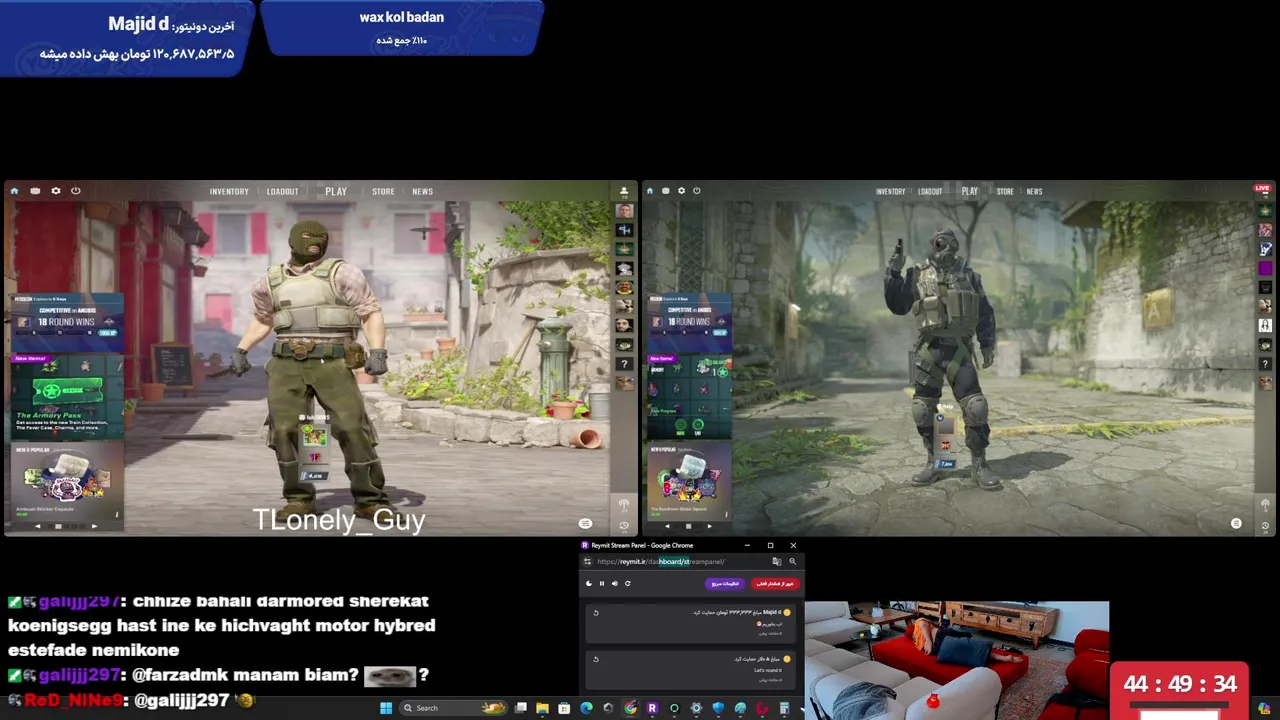Open Microsoft Edge from taskbar

586,708
